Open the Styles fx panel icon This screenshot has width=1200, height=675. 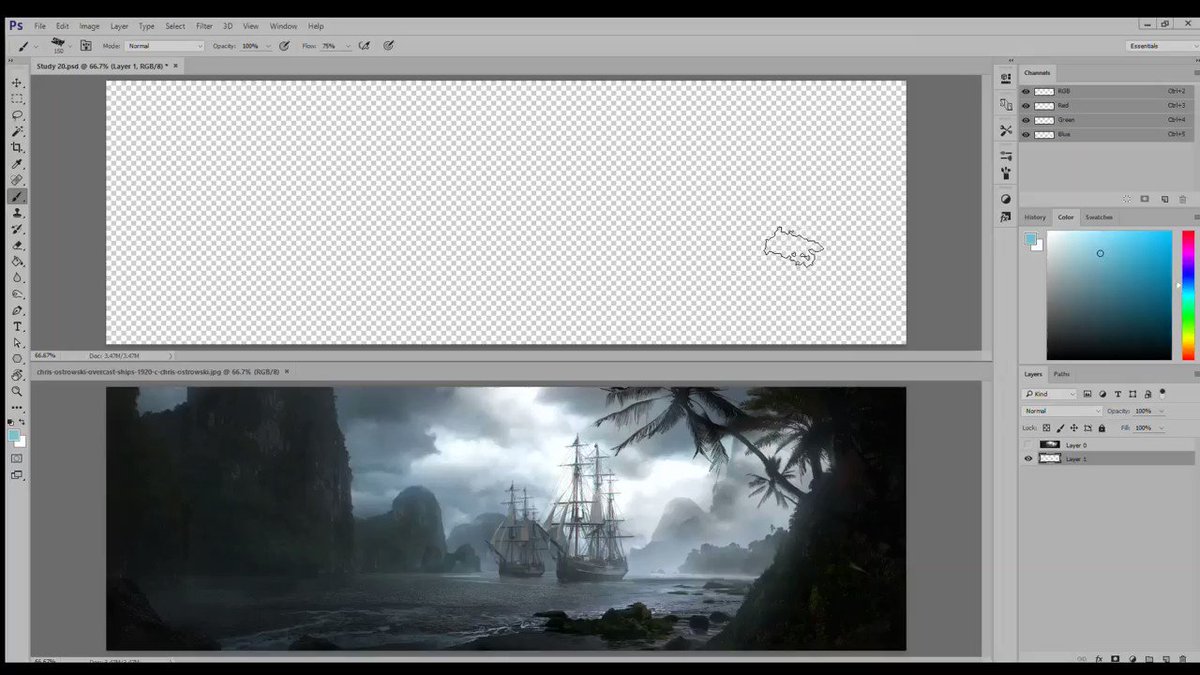point(1006,216)
